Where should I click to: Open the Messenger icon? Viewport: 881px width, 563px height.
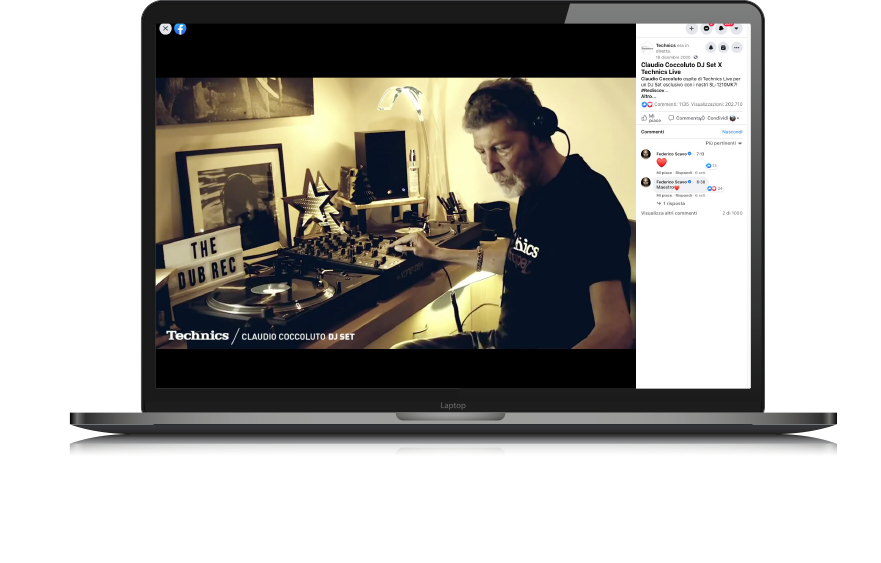[707, 29]
